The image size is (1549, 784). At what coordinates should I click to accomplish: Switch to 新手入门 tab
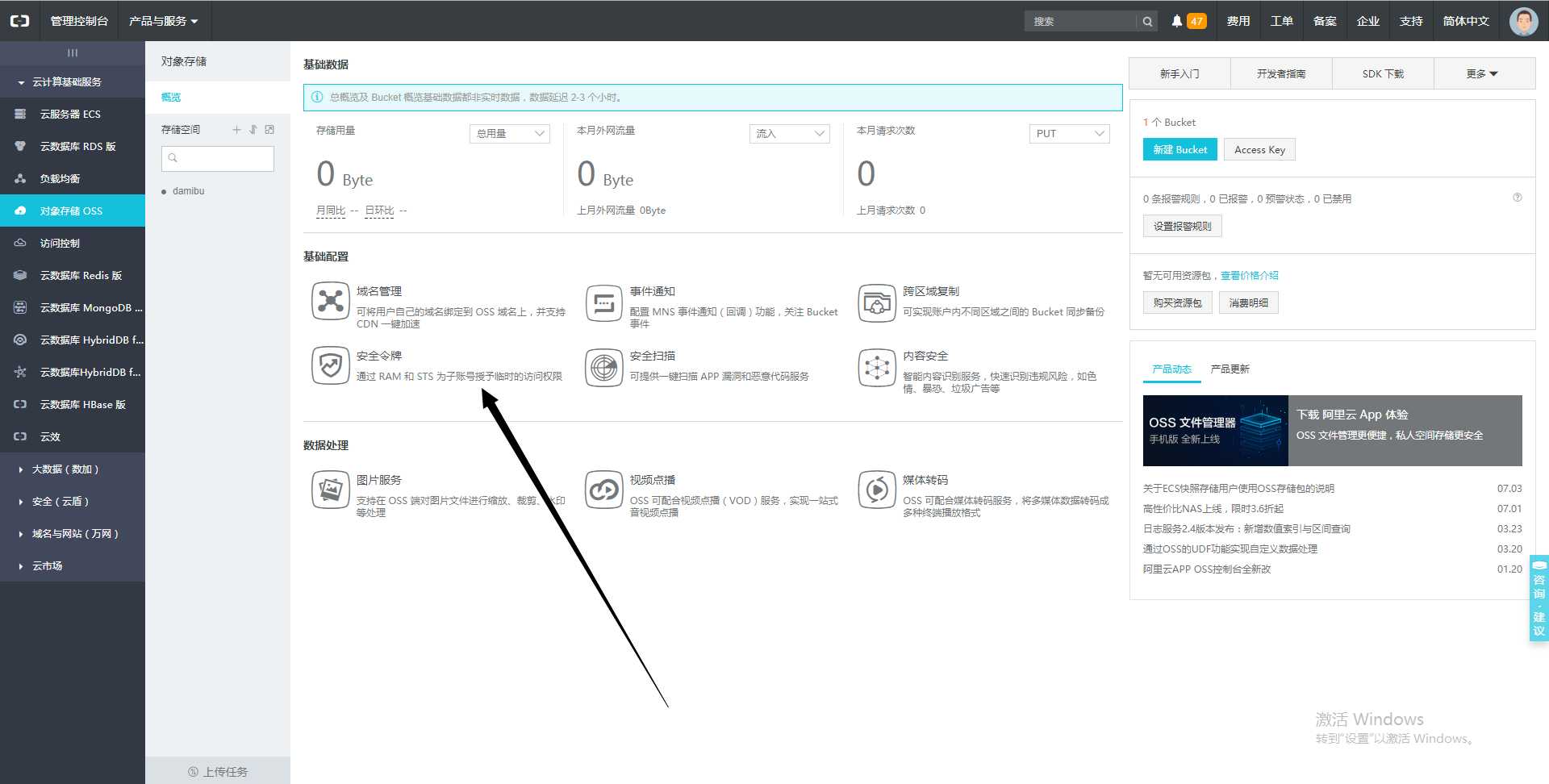(1179, 73)
